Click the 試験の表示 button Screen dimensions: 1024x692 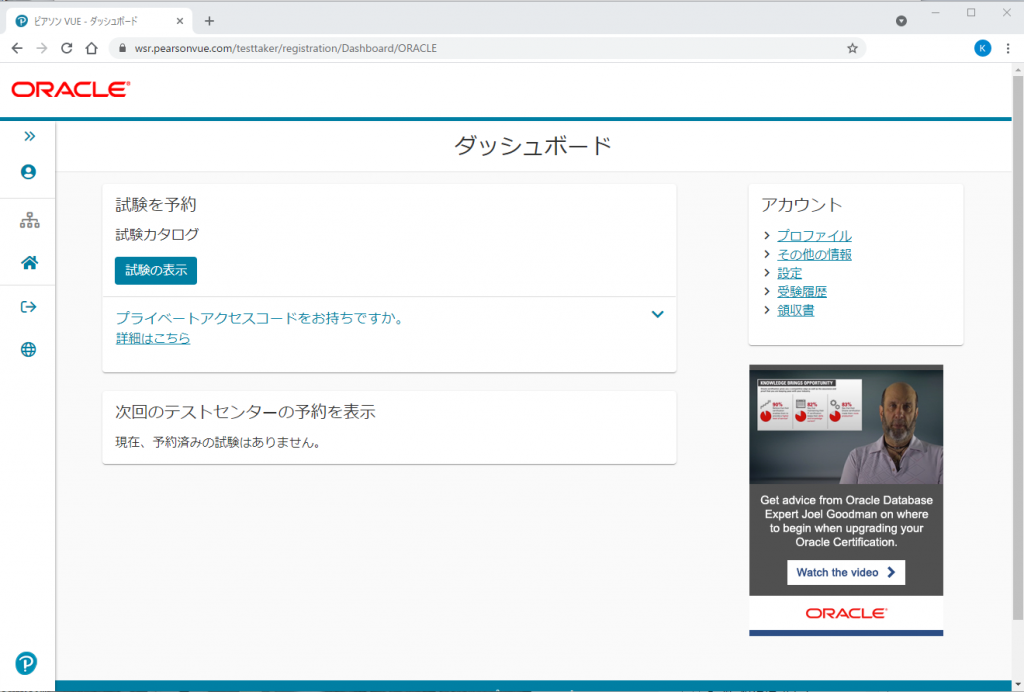[156, 271]
